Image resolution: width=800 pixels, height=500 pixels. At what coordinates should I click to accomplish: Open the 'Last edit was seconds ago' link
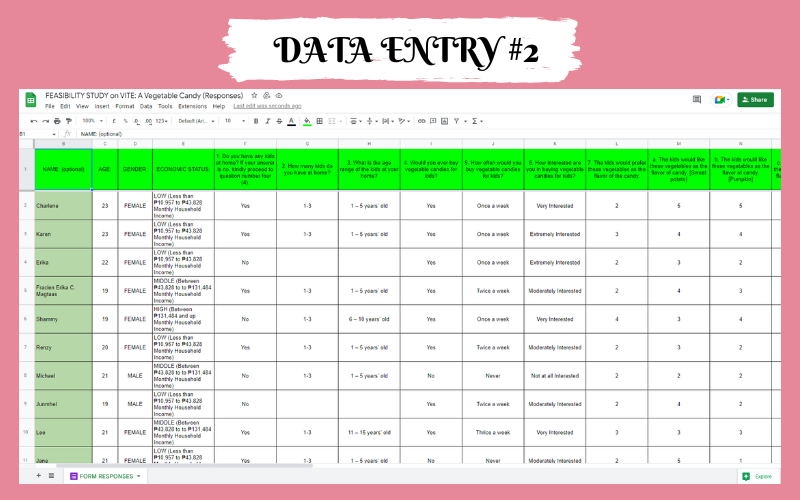267,106
